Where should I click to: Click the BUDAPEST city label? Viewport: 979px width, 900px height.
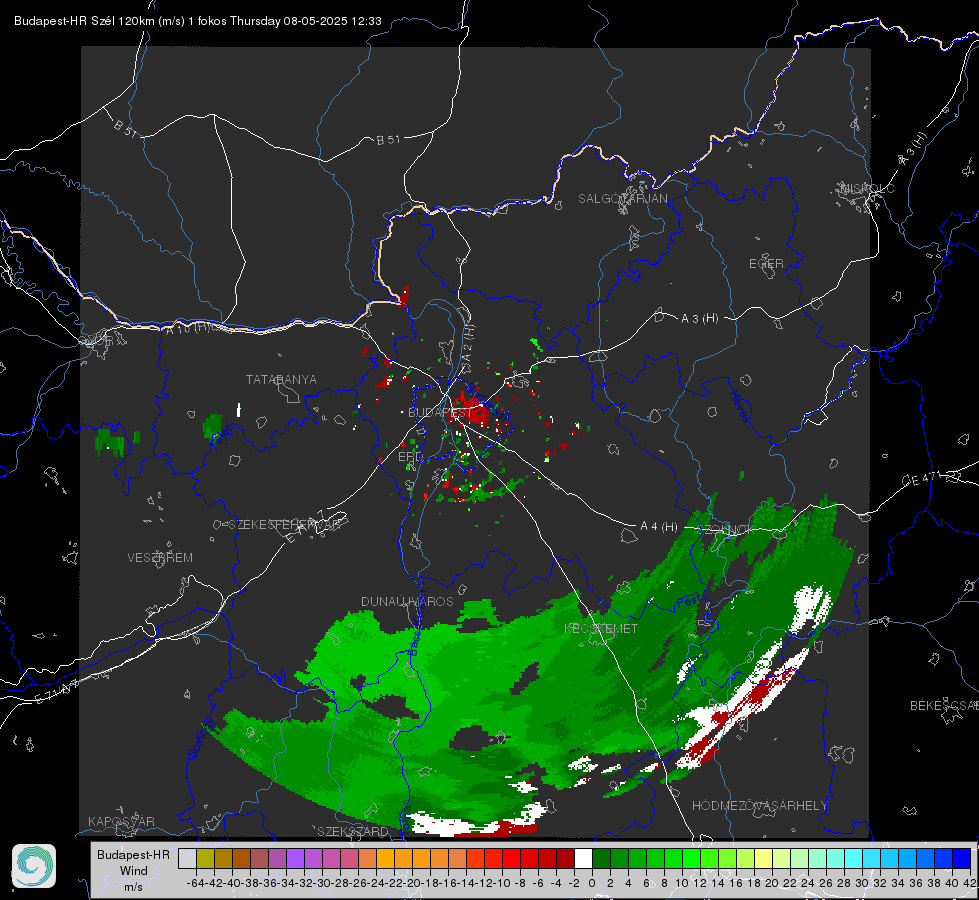[x=440, y=412]
